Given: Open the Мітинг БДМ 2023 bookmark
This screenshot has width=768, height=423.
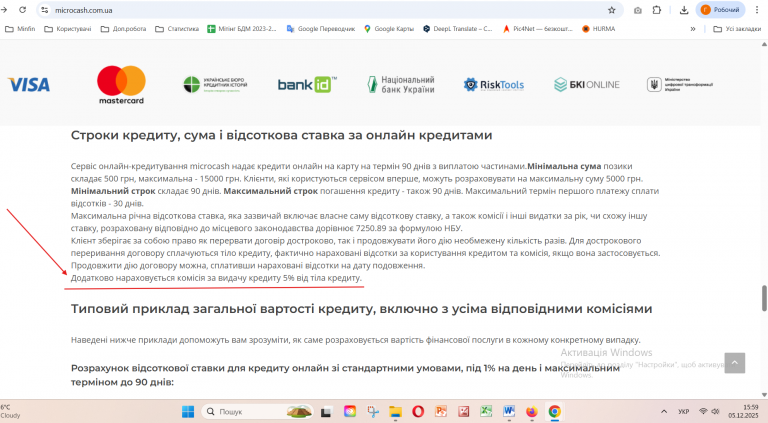Looking at the screenshot, I should [242, 29].
